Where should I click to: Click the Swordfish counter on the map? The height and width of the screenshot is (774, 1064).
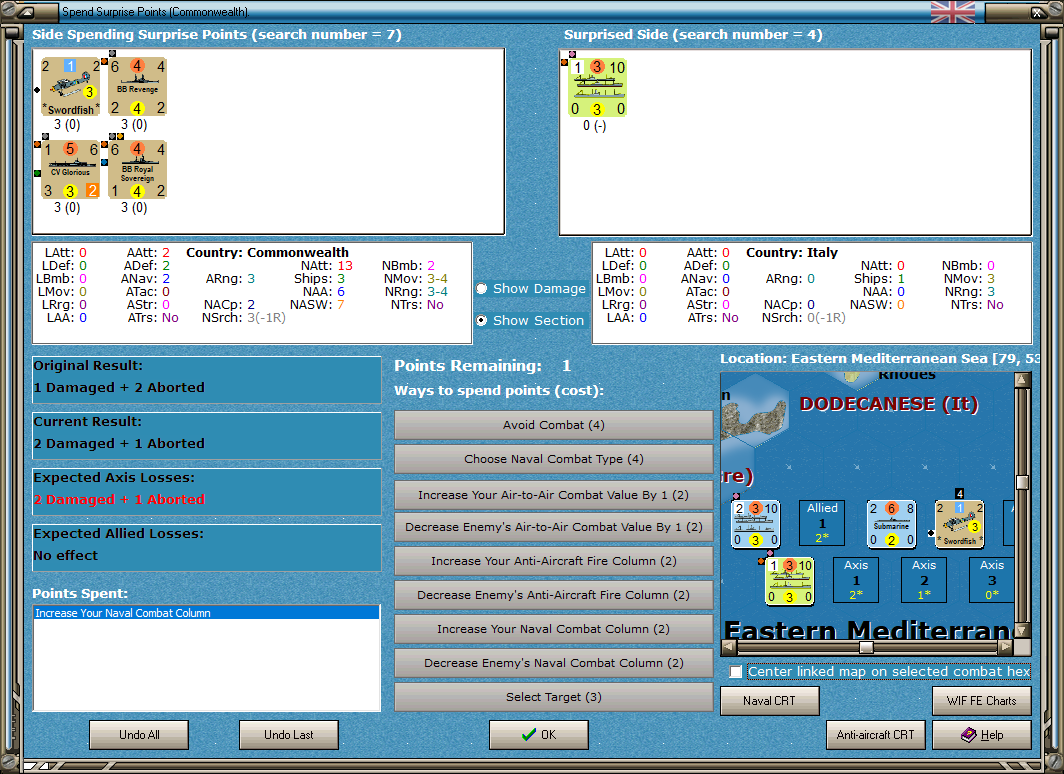point(960,524)
